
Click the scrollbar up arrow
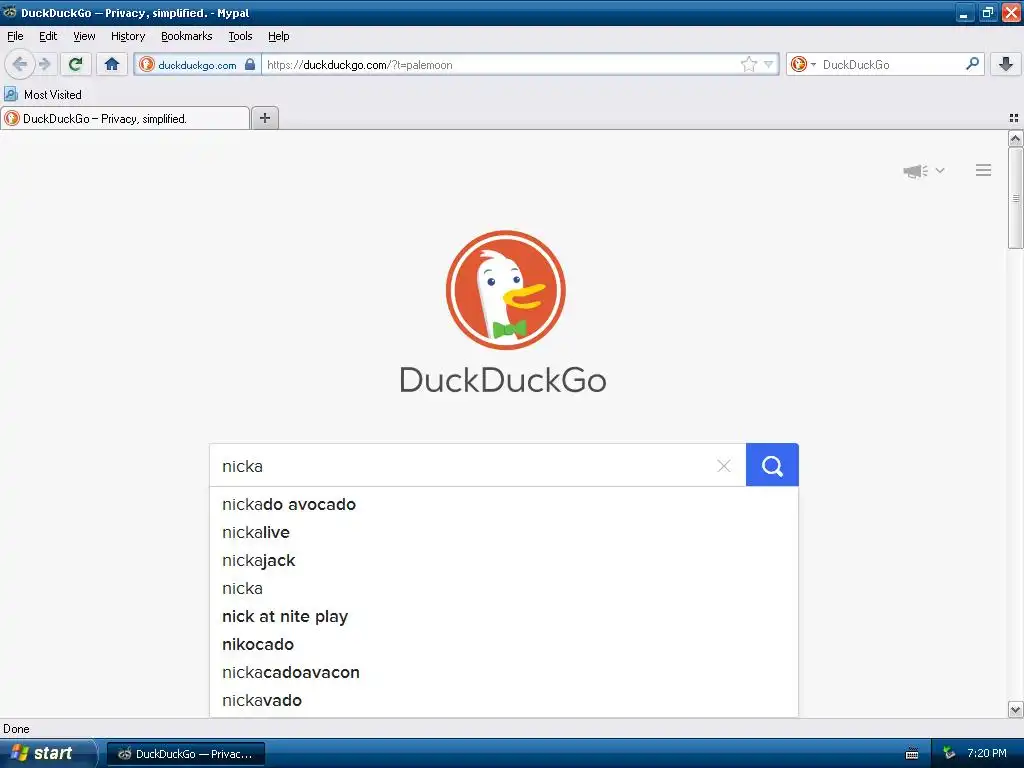click(1015, 138)
